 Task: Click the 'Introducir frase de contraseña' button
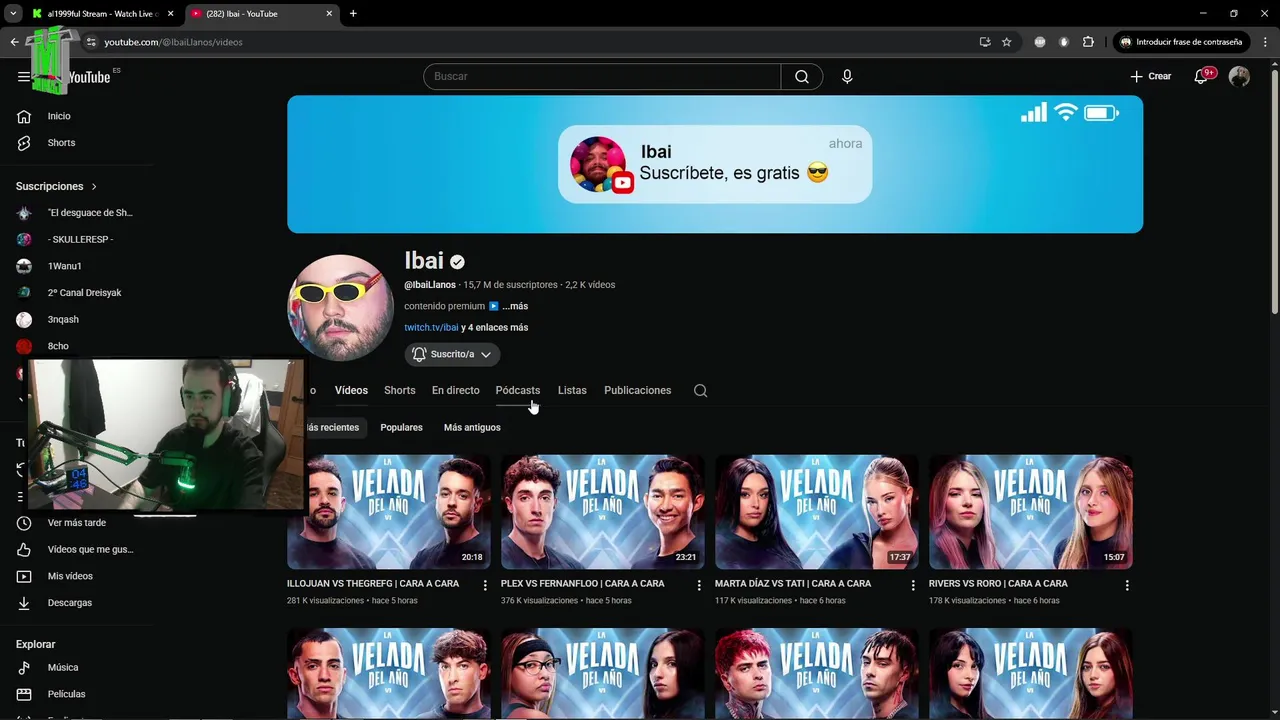[x=1181, y=42]
